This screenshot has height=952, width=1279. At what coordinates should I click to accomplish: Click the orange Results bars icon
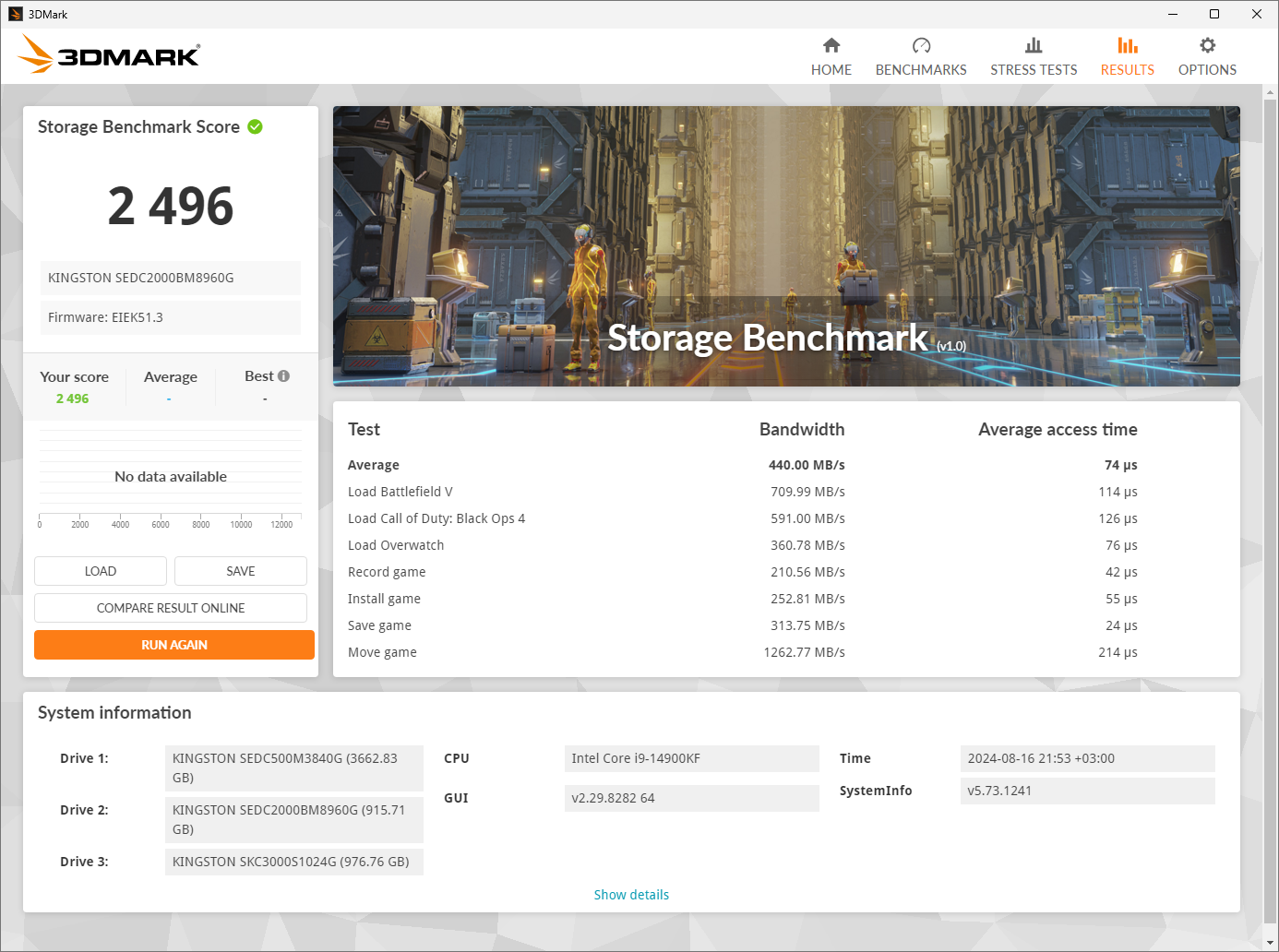[1127, 45]
